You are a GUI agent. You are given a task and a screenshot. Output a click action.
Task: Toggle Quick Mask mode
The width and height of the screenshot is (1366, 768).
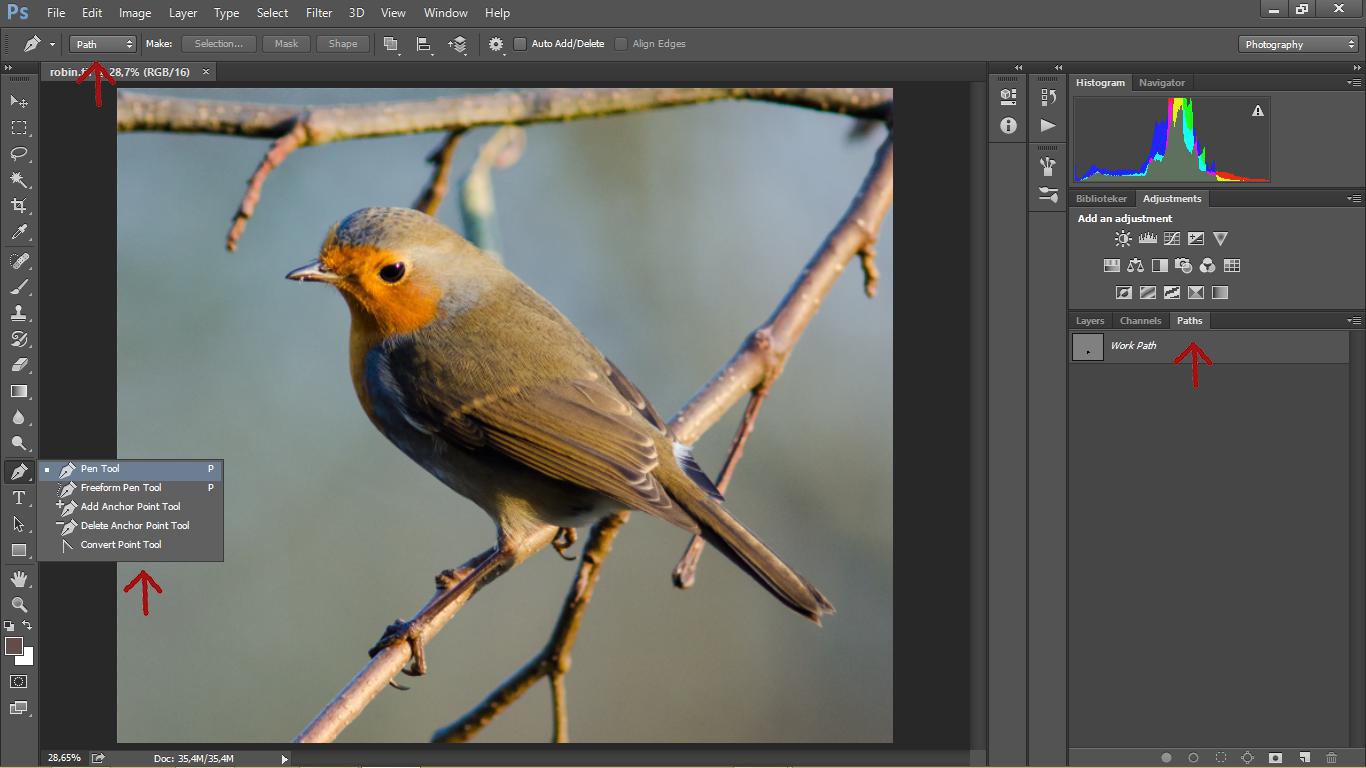(x=18, y=682)
